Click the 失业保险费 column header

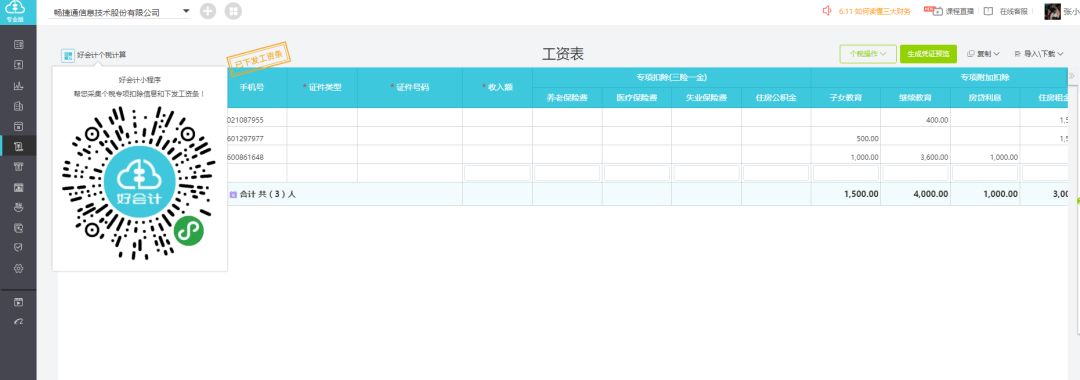[x=707, y=98]
